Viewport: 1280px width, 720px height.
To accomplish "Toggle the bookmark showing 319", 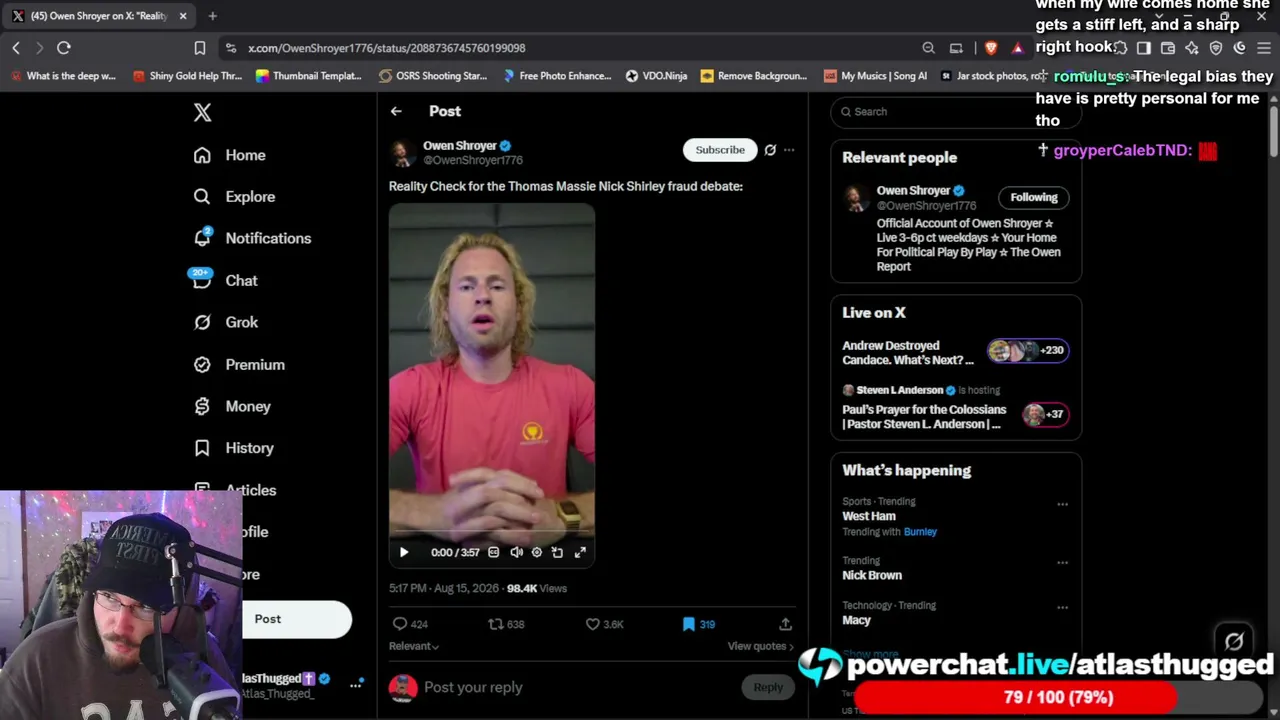I will point(698,624).
